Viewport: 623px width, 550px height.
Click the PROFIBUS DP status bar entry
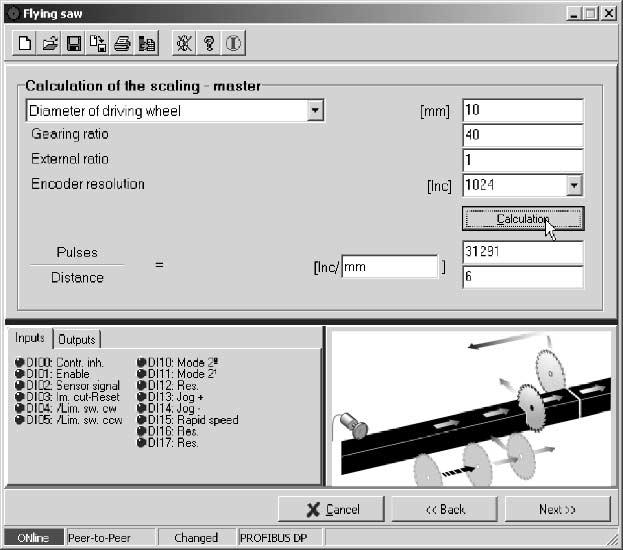280,538
